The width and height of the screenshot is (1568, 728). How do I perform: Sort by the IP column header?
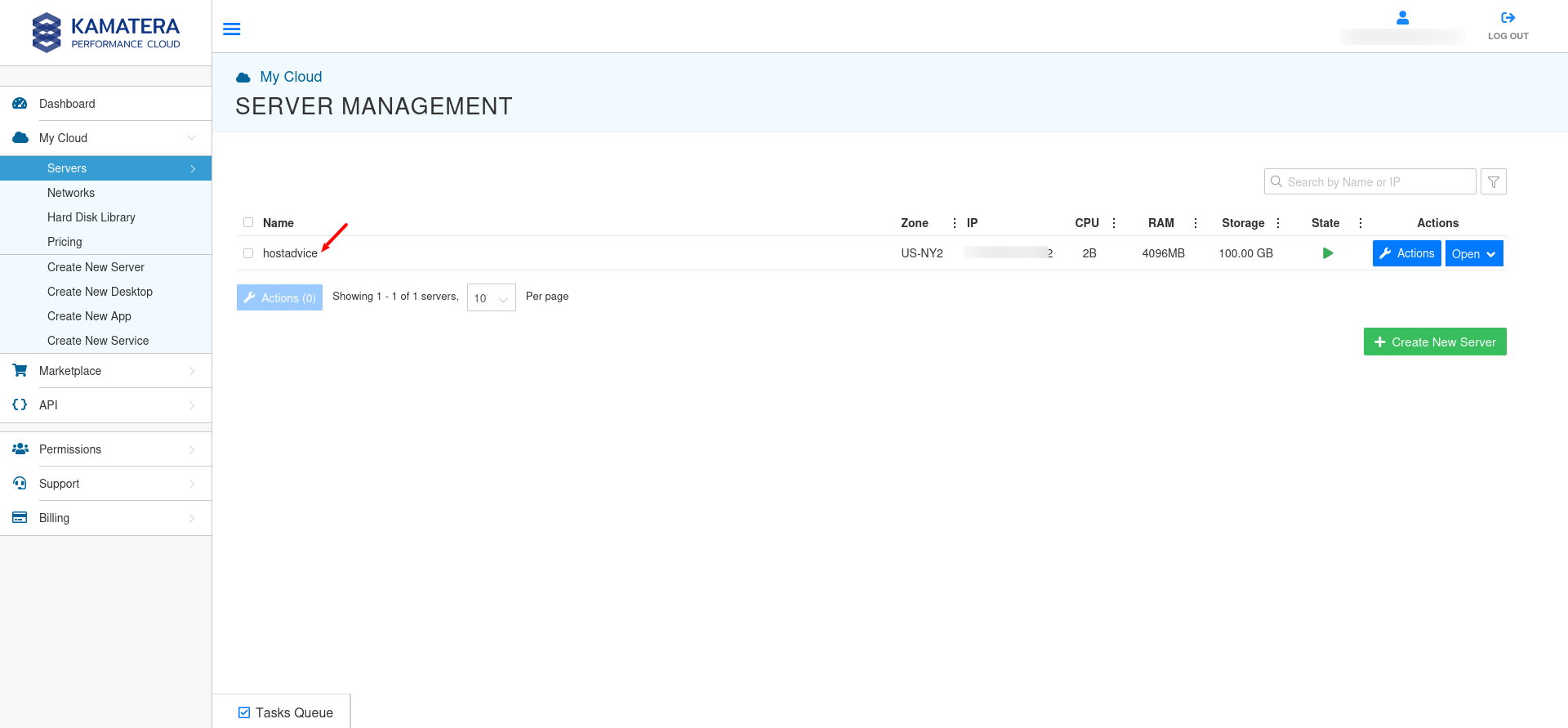(972, 223)
